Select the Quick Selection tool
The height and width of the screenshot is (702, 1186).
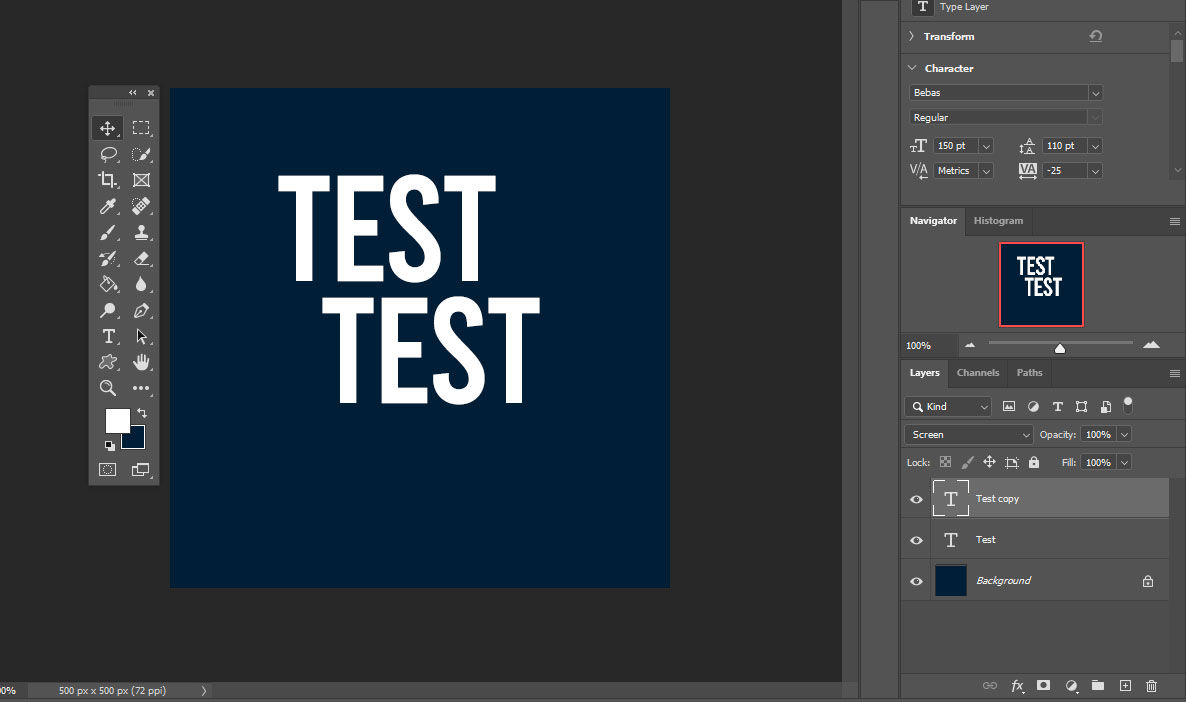click(141, 154)
